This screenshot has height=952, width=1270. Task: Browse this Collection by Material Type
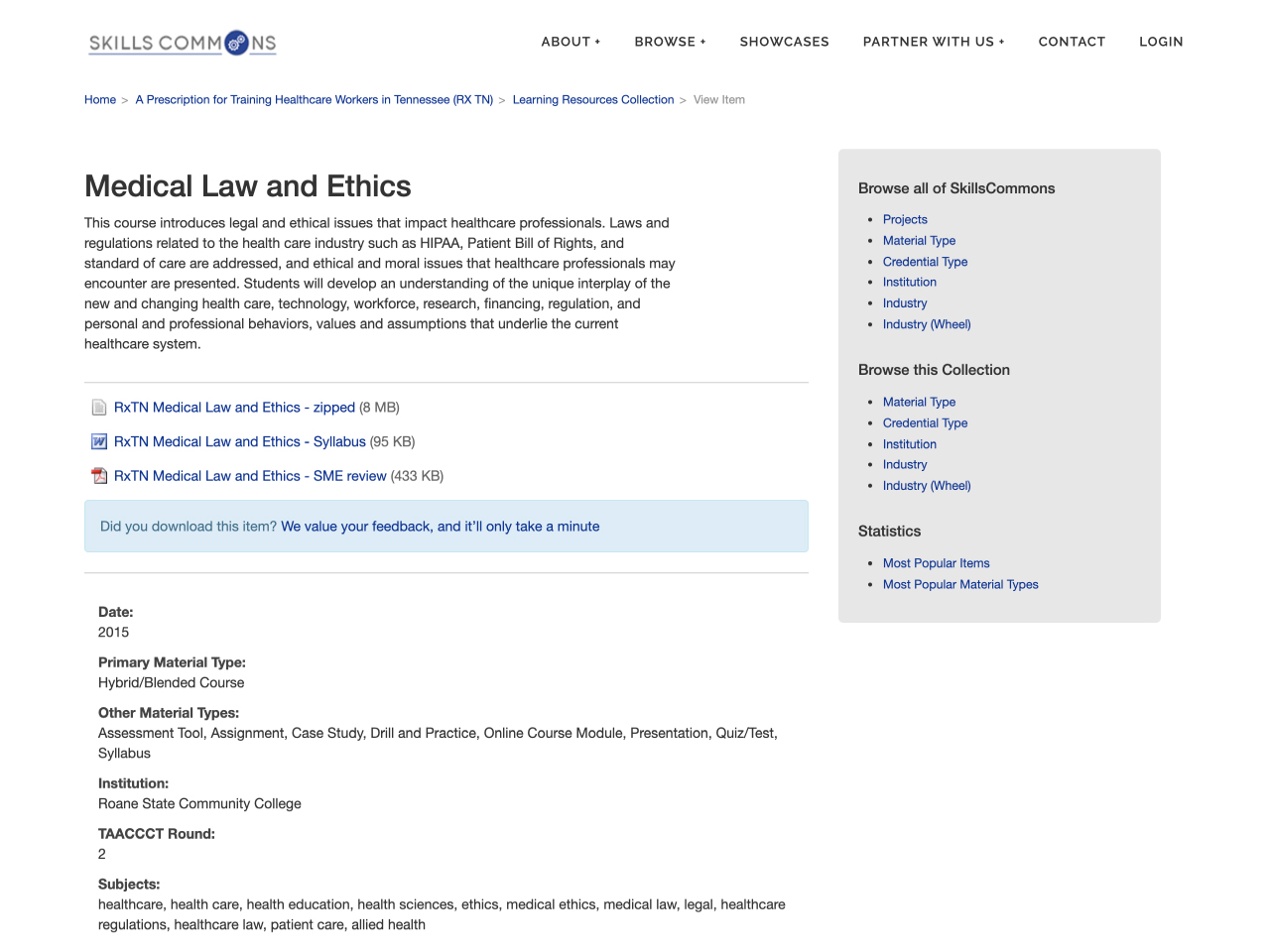(x=920, y=403)
